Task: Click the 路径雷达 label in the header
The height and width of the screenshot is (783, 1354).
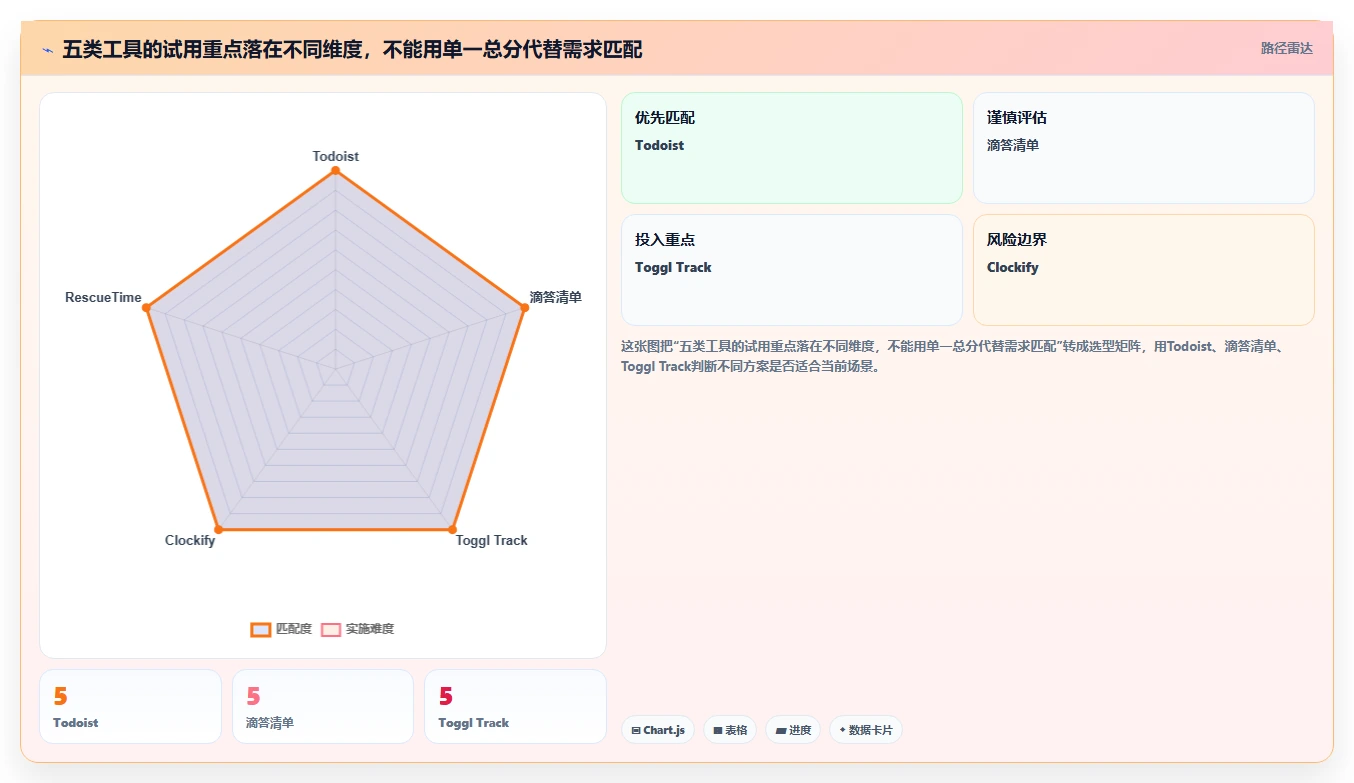Action: [x=1286, y=48]
